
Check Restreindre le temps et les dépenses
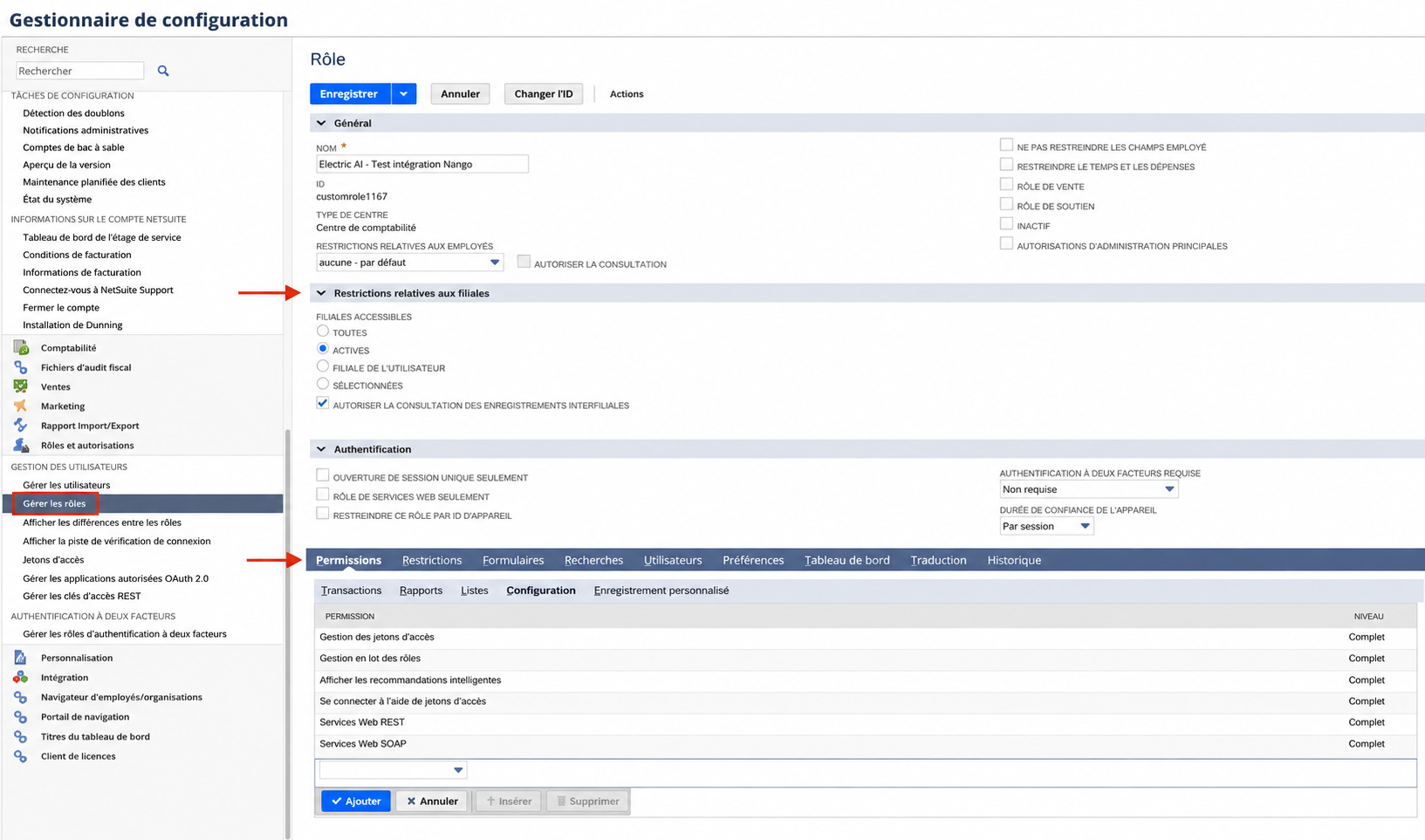[x=1006, y=165]
